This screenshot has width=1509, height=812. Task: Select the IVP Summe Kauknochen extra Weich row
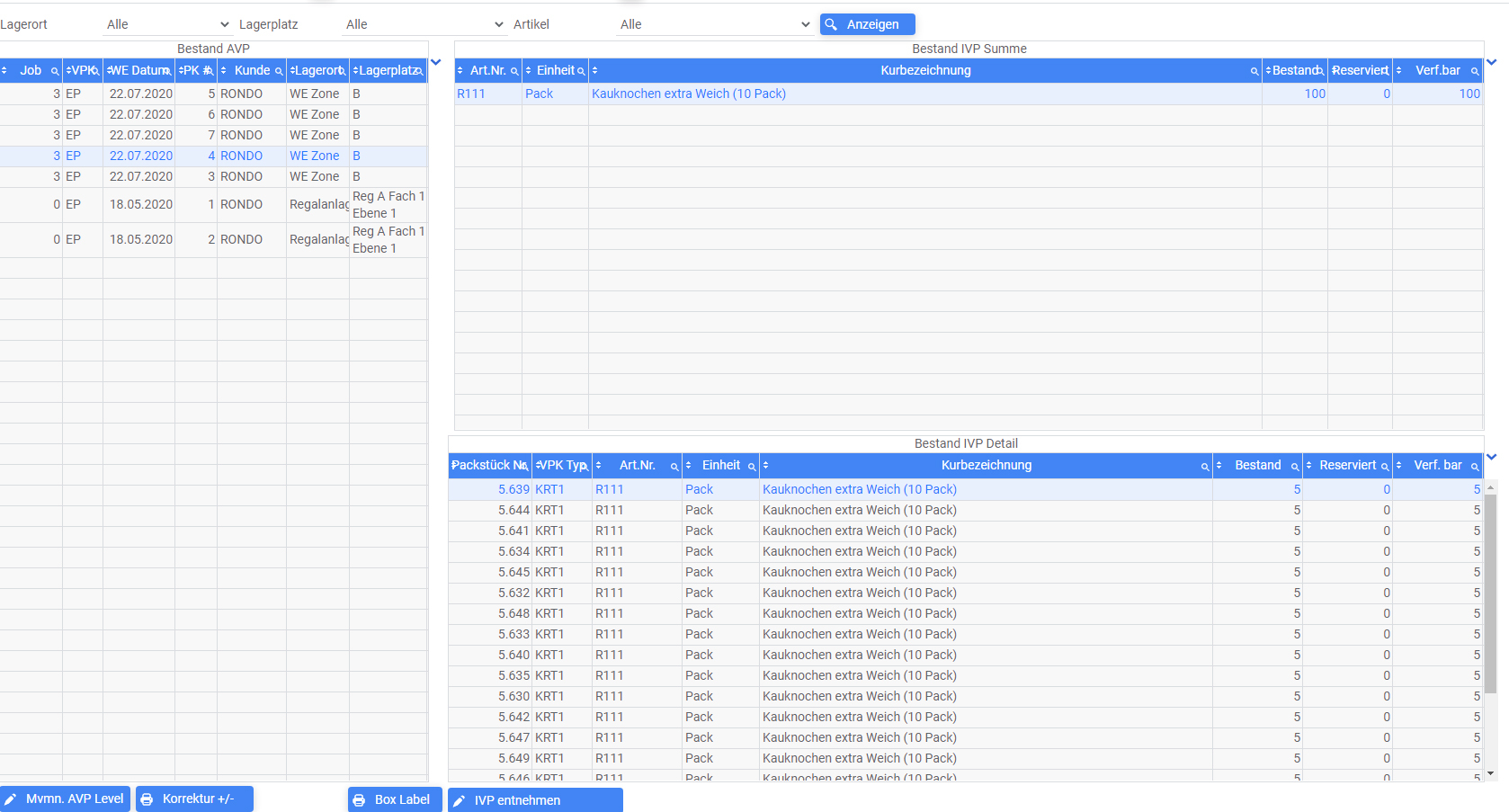click(x=969, y=94)
